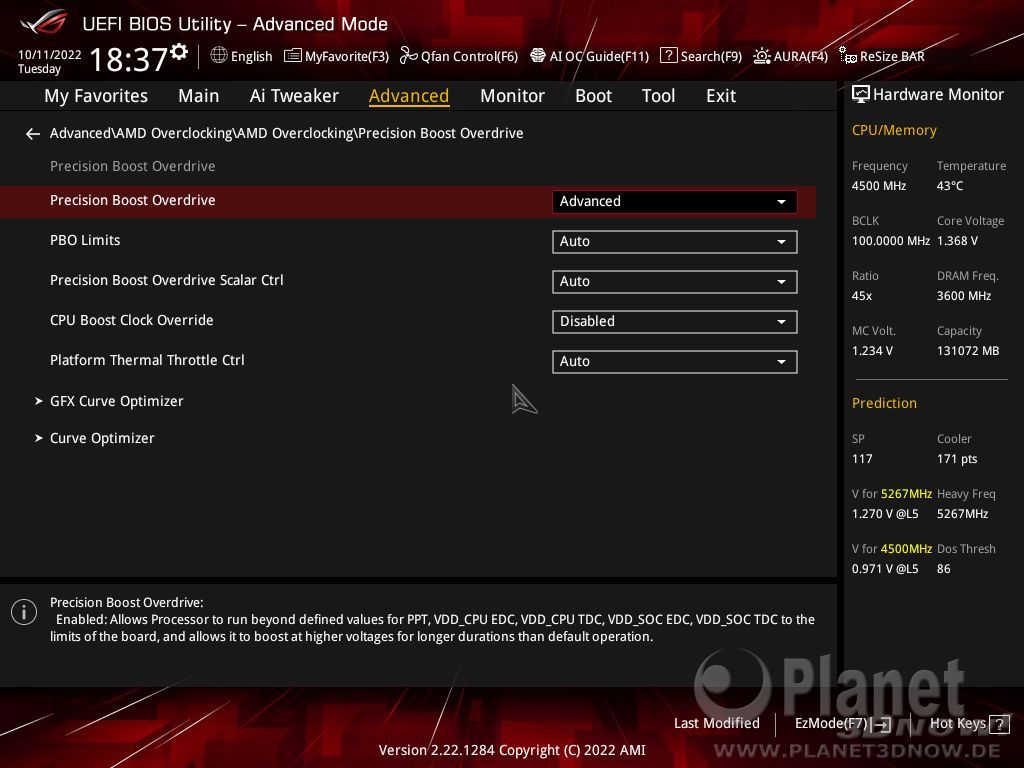Click the Dos Thresh value 86
Viewport: 1024px width, 768px height.
pyautogui.click(x=943, y=569)
